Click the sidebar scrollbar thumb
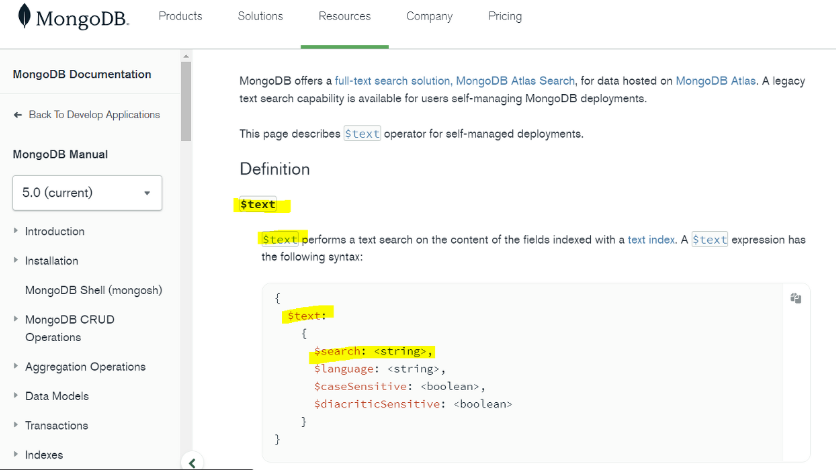 click(x=186, y=101)
